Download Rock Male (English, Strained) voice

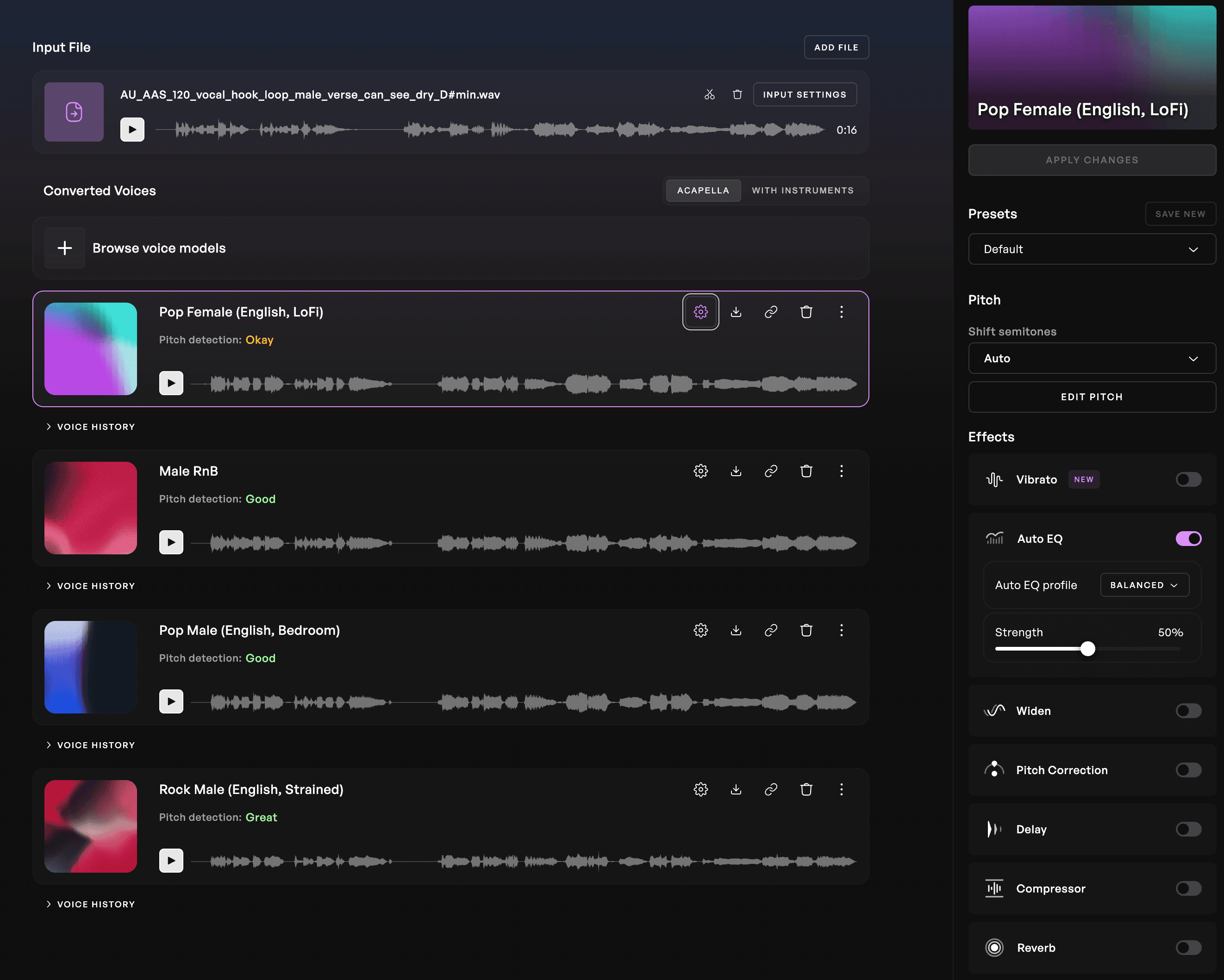coord(736,789)
